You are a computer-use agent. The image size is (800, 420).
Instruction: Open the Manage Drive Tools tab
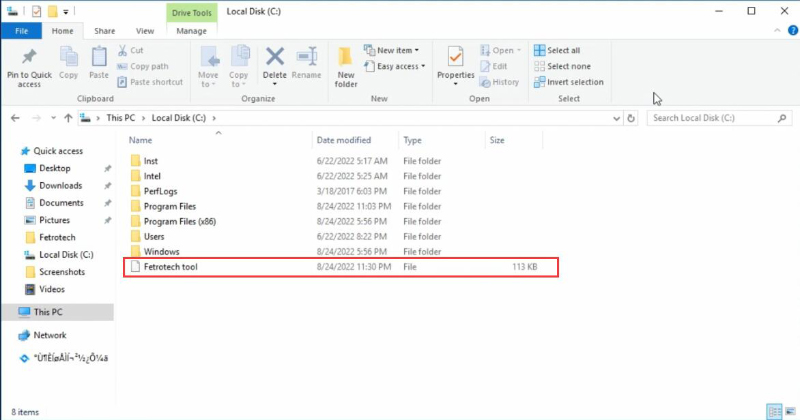coord(191,31)
